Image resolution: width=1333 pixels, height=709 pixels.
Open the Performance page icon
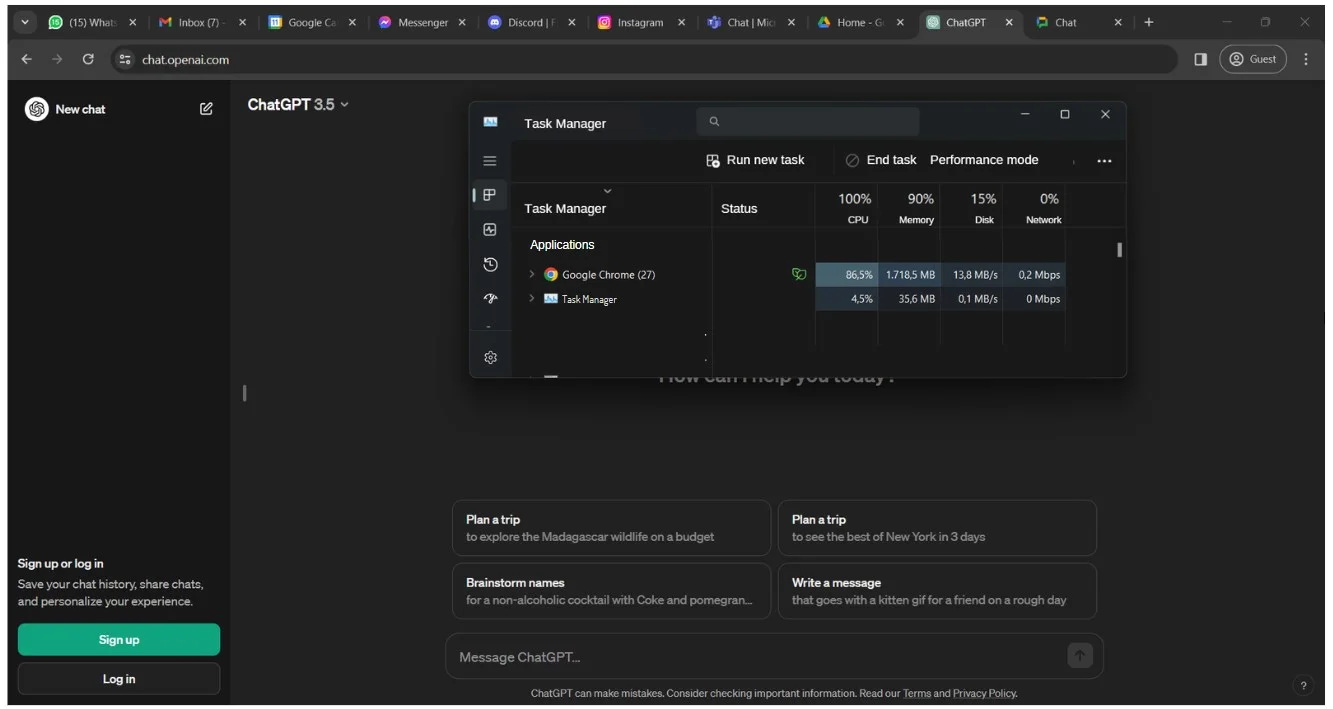point(490,230)
